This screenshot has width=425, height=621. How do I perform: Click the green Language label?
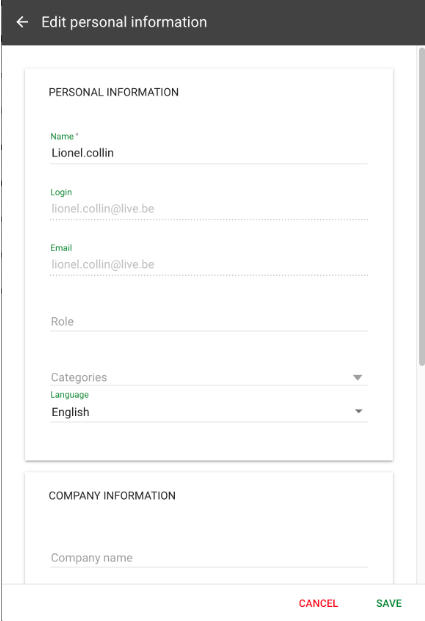tap(69, 395)
